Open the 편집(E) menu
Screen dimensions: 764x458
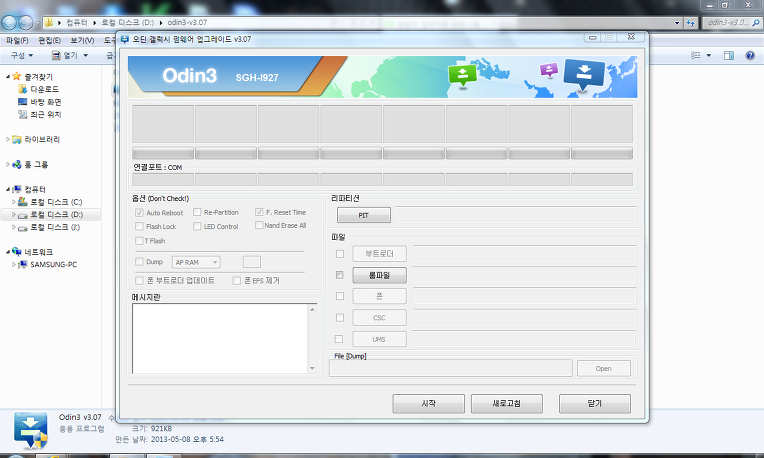[50, 40]
